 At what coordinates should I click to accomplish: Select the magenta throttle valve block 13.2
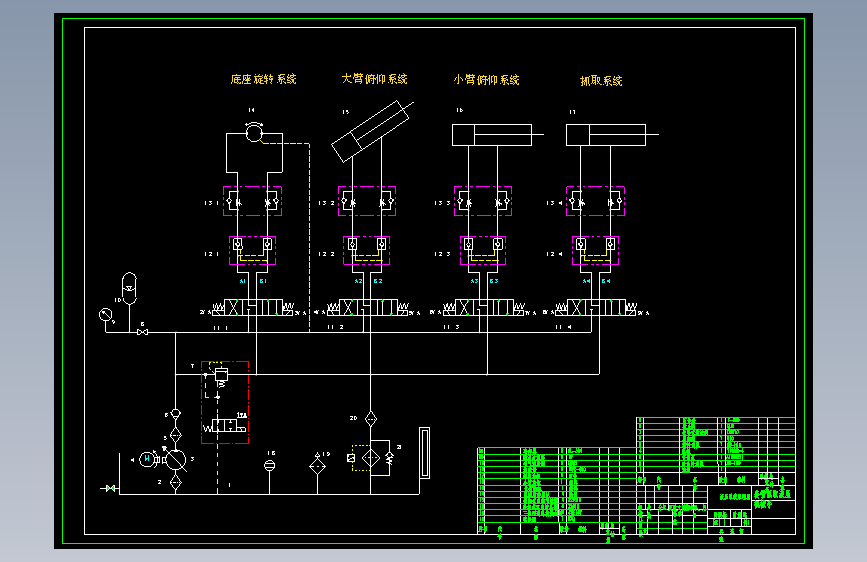click(x=367, y=201)
